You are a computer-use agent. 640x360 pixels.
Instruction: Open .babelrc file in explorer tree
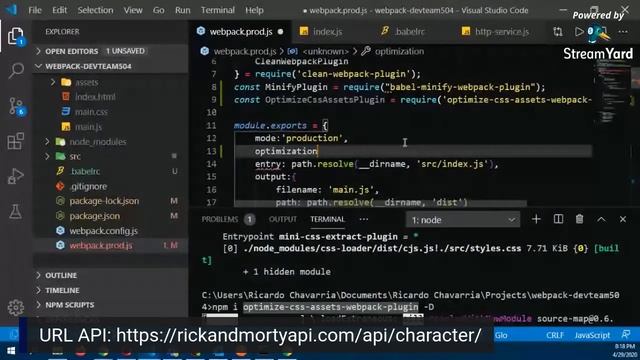pos(85,171)
